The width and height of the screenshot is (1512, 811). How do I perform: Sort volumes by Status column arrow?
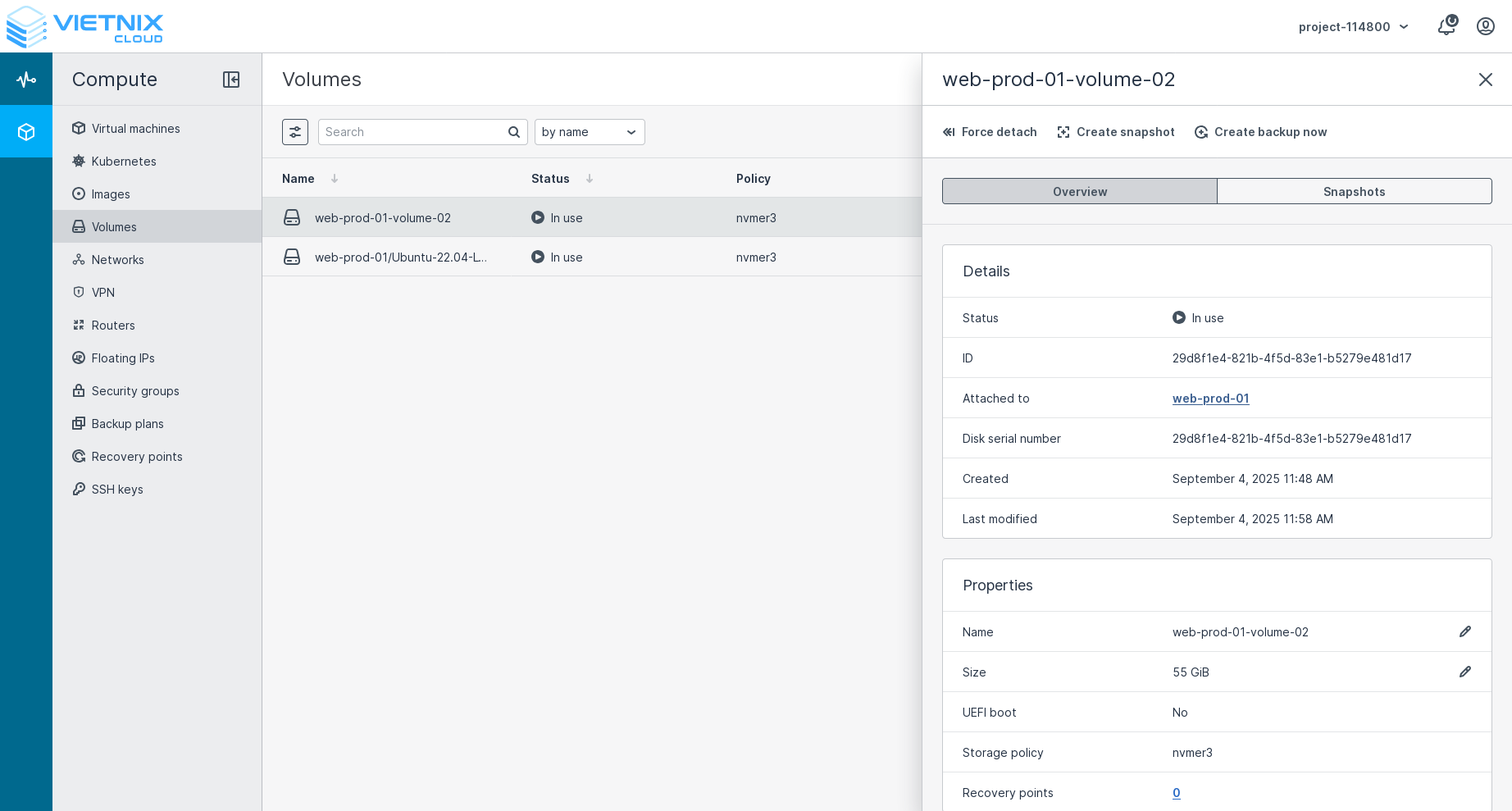[x=590, y=179]
